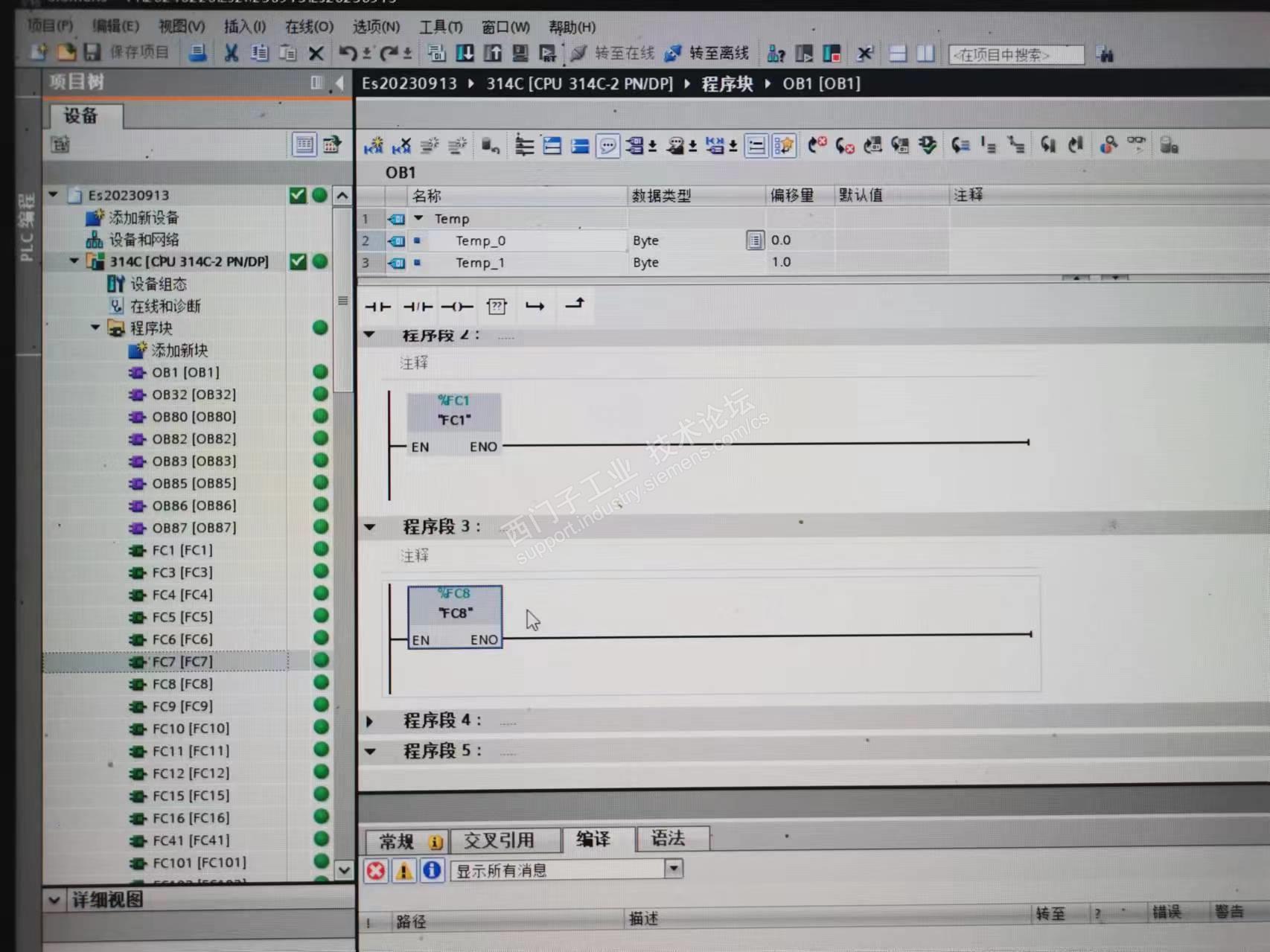Click the save project disk icon
This screenshot has width=1270, height=952.
click(92, 52)
